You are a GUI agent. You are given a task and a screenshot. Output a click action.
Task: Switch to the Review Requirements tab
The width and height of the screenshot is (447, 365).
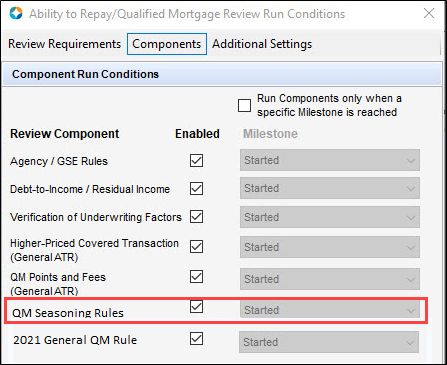coord(64,44)
